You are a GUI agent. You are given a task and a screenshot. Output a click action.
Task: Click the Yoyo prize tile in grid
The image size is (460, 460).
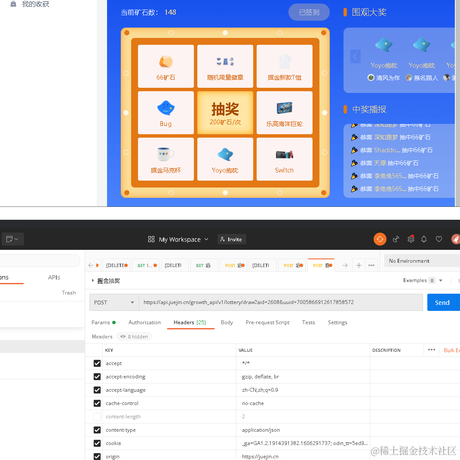225,159
